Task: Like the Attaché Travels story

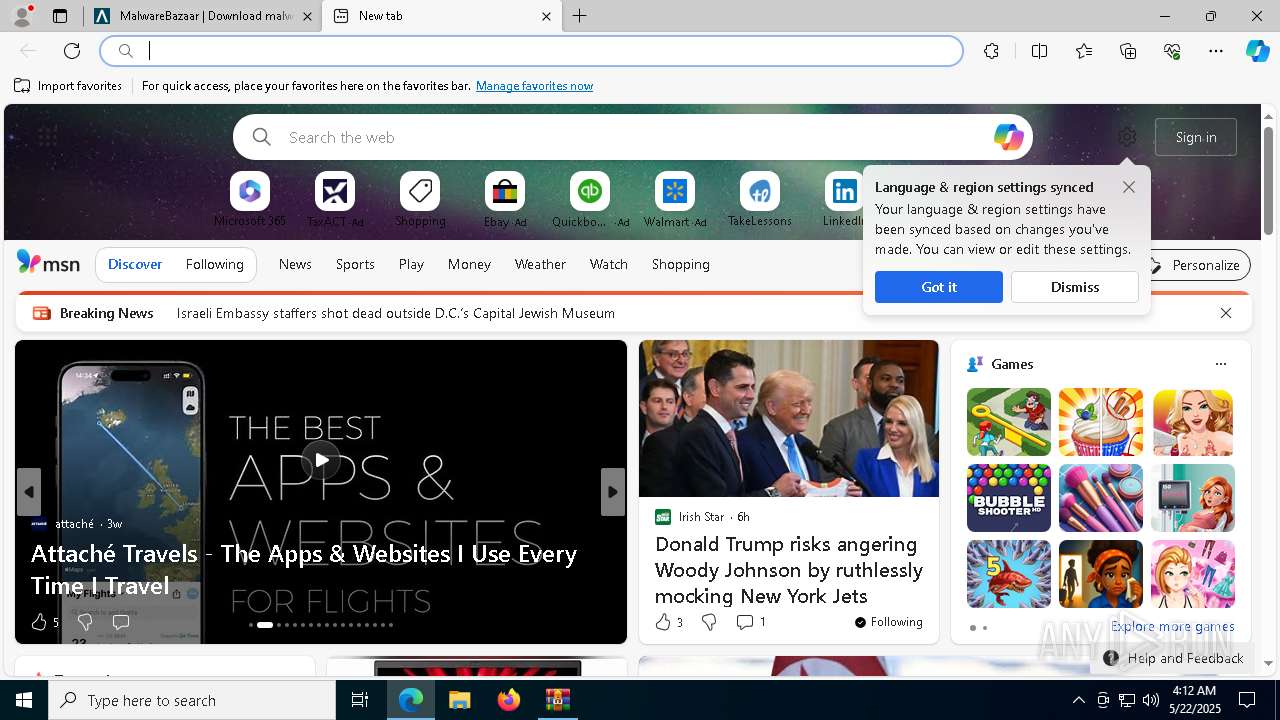Action: pos(45,622)
